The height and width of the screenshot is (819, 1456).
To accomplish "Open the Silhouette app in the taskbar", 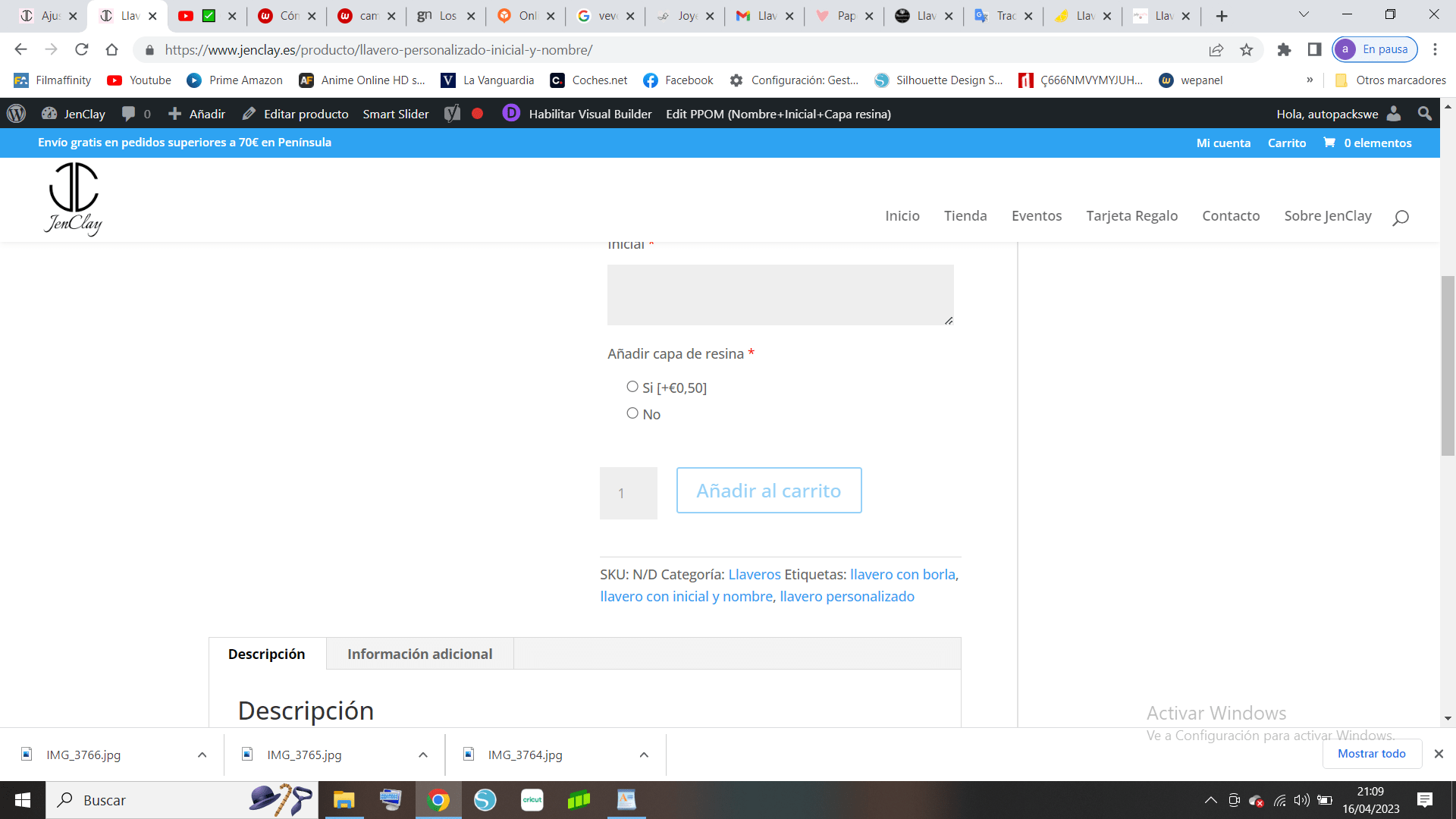I will point(485,800).
